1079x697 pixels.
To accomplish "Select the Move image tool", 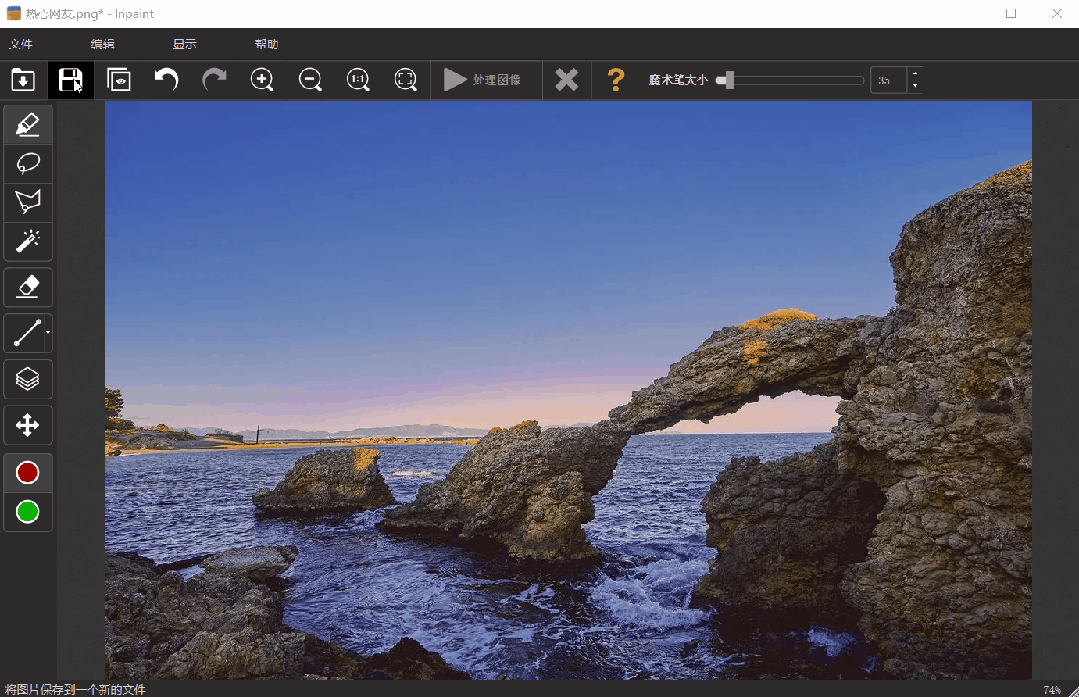I will pos(28,425).
